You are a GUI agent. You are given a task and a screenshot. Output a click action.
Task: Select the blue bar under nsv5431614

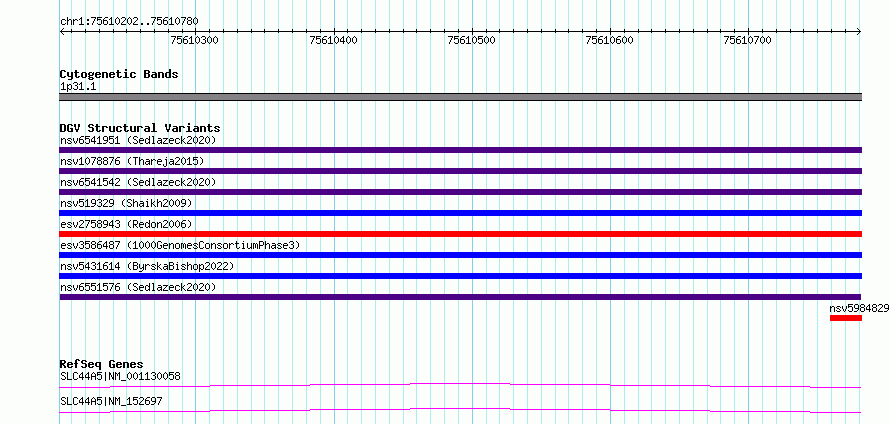tap(460, 276)
